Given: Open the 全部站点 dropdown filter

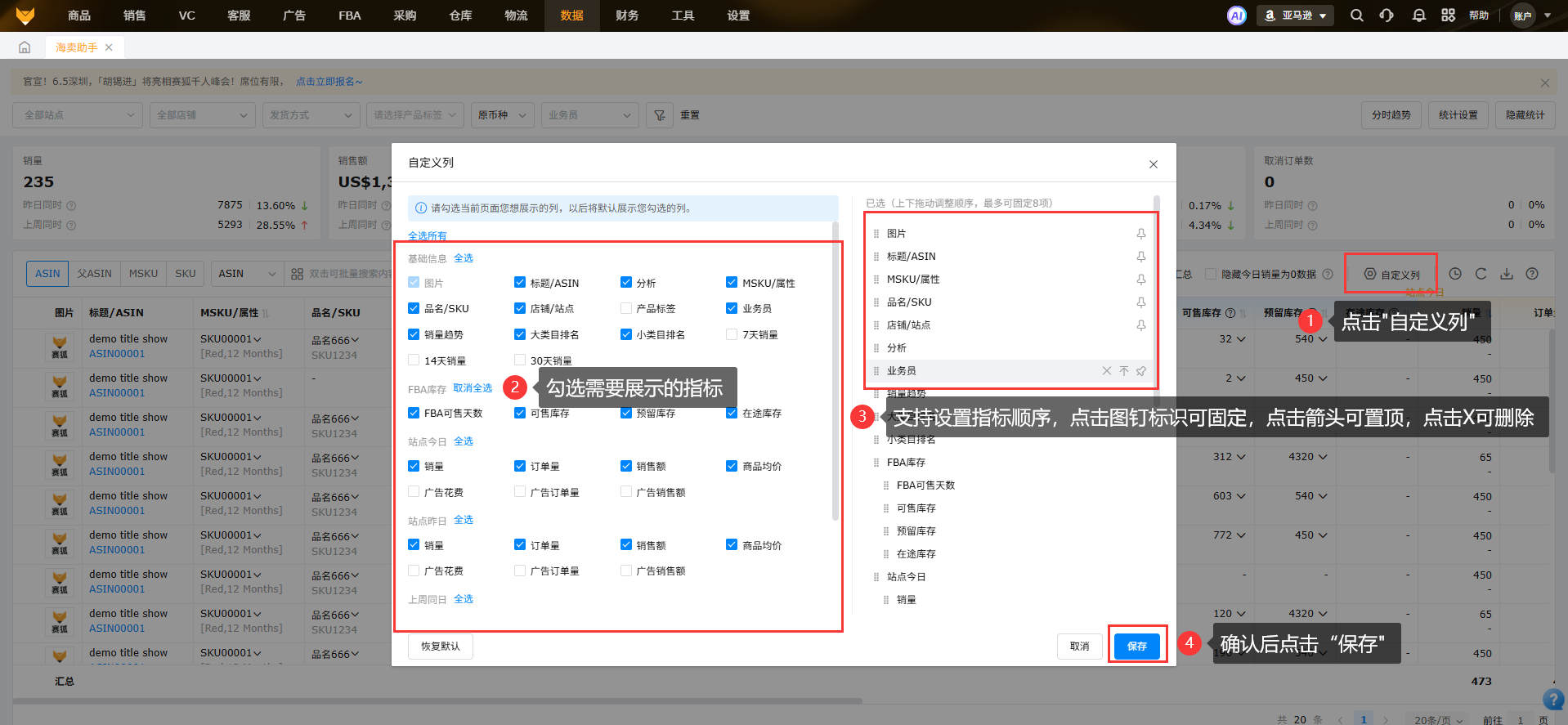Looking at the screenshot, I should [78, 115].
